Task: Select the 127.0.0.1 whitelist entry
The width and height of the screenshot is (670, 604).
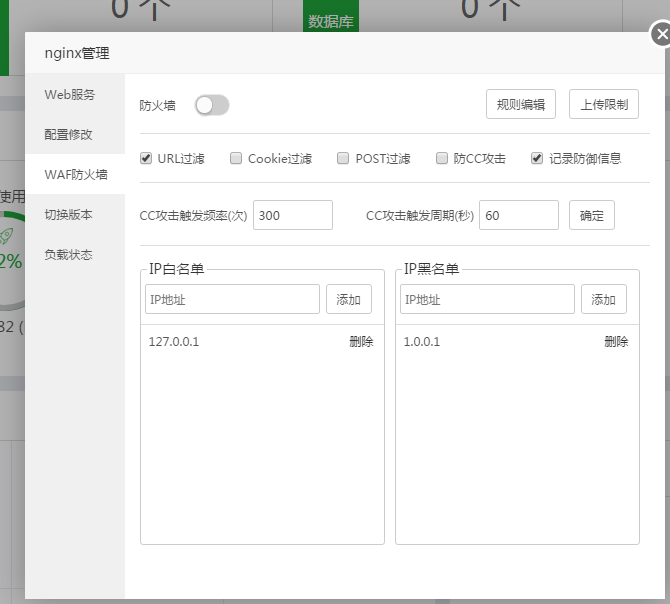Action: pos(174,342)
